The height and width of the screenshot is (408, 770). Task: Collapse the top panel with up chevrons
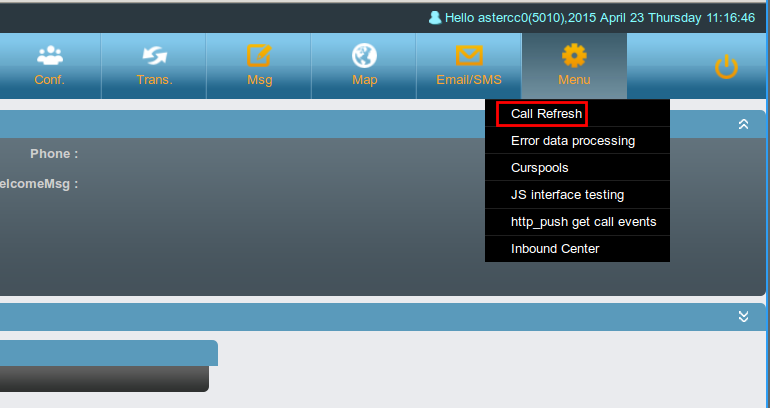coord(743,124)
